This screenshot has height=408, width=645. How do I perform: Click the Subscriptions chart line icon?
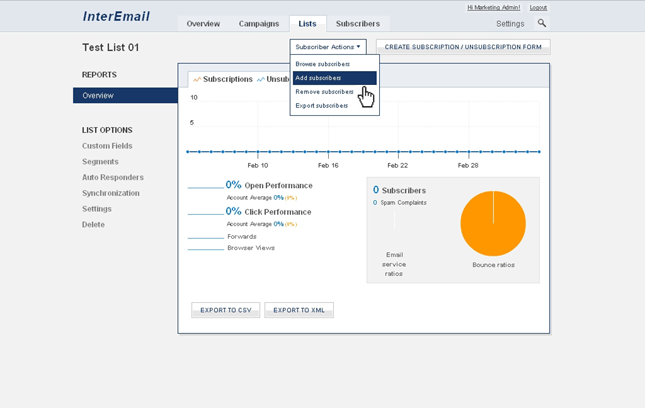197,79
